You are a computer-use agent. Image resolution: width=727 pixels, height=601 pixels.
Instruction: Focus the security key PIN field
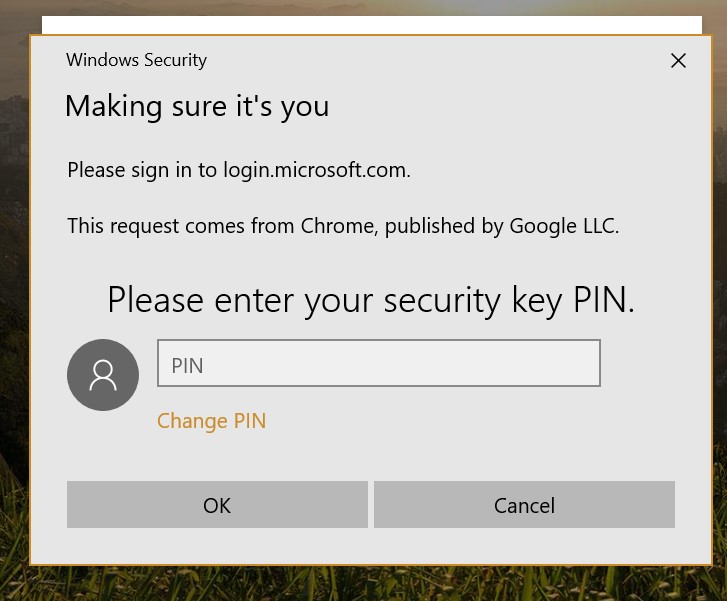(x=379, y=363)
